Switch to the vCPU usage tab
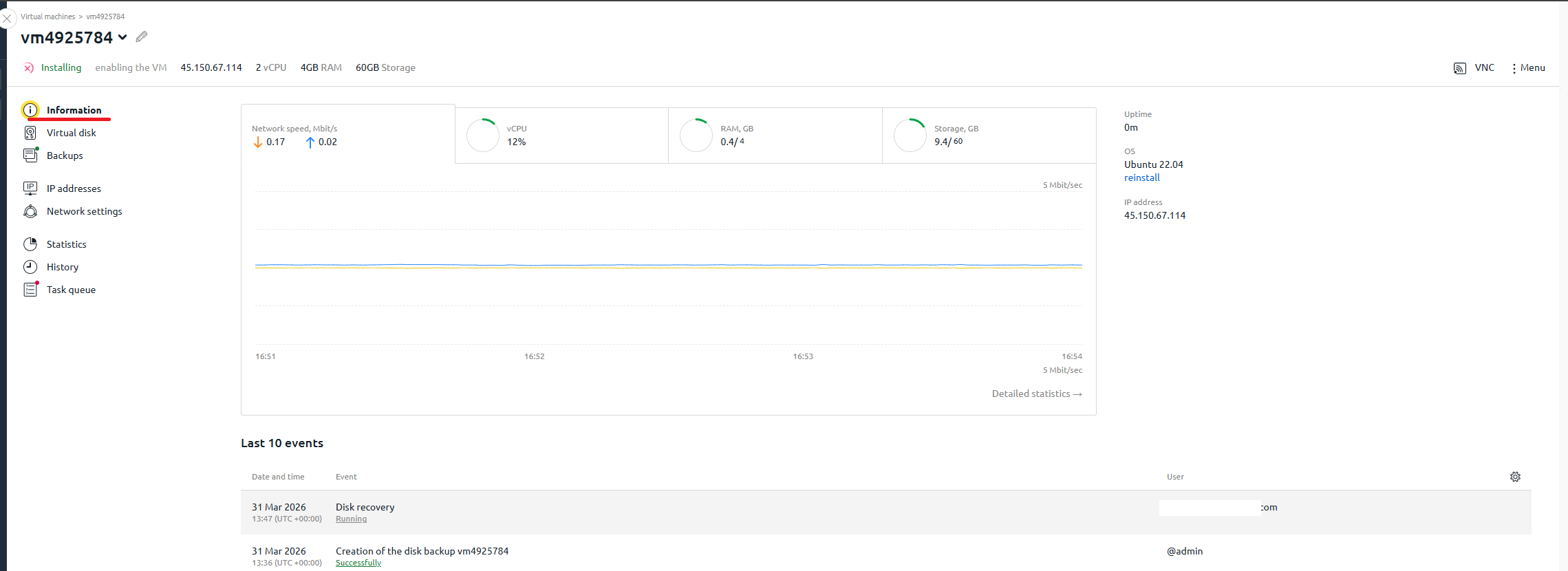Image resolution: width=1568 pixels, height=571 pixels. click(561, 136)
